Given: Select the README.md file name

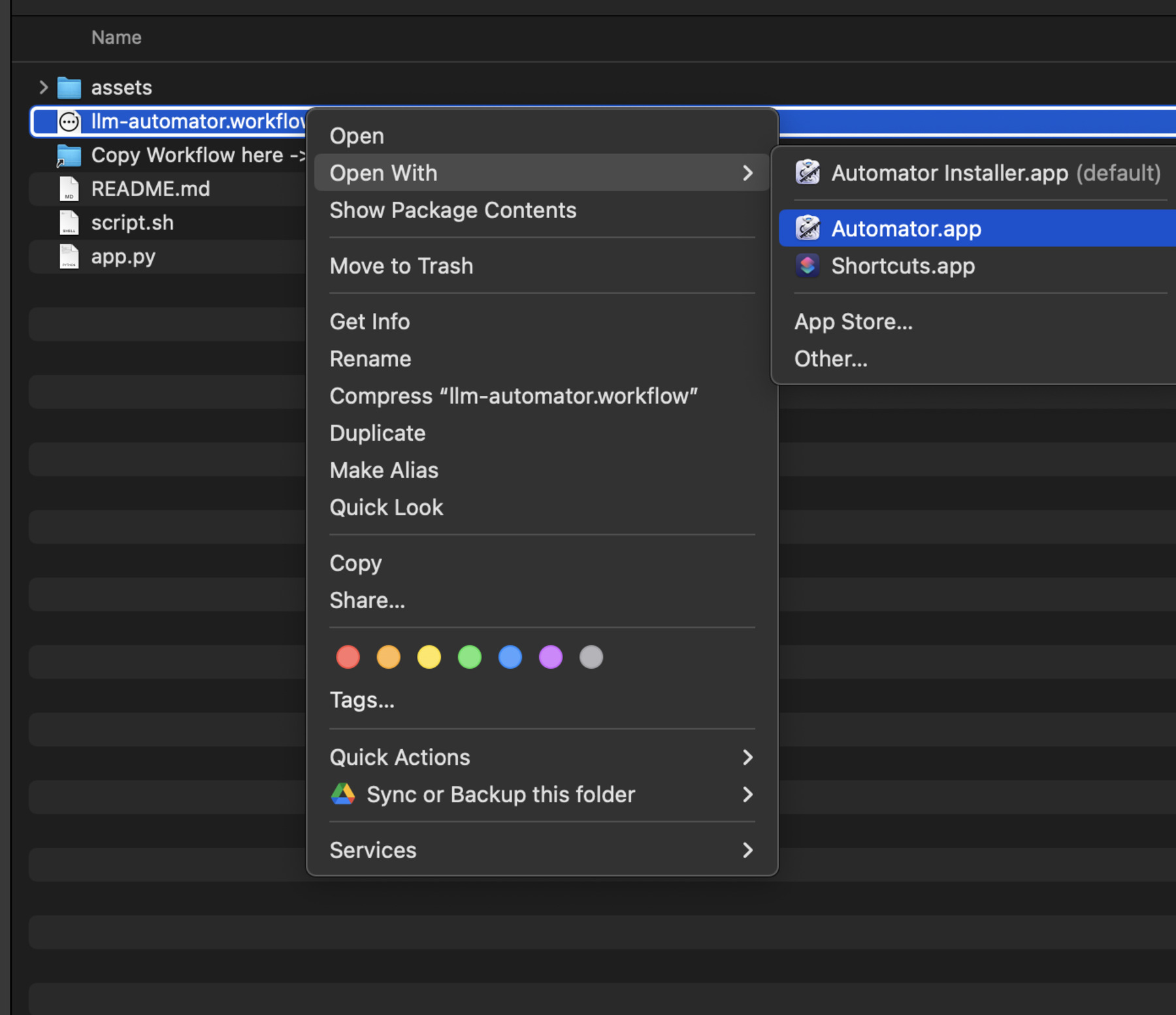Looking at the screenshot, I should [x=150, y=189].
